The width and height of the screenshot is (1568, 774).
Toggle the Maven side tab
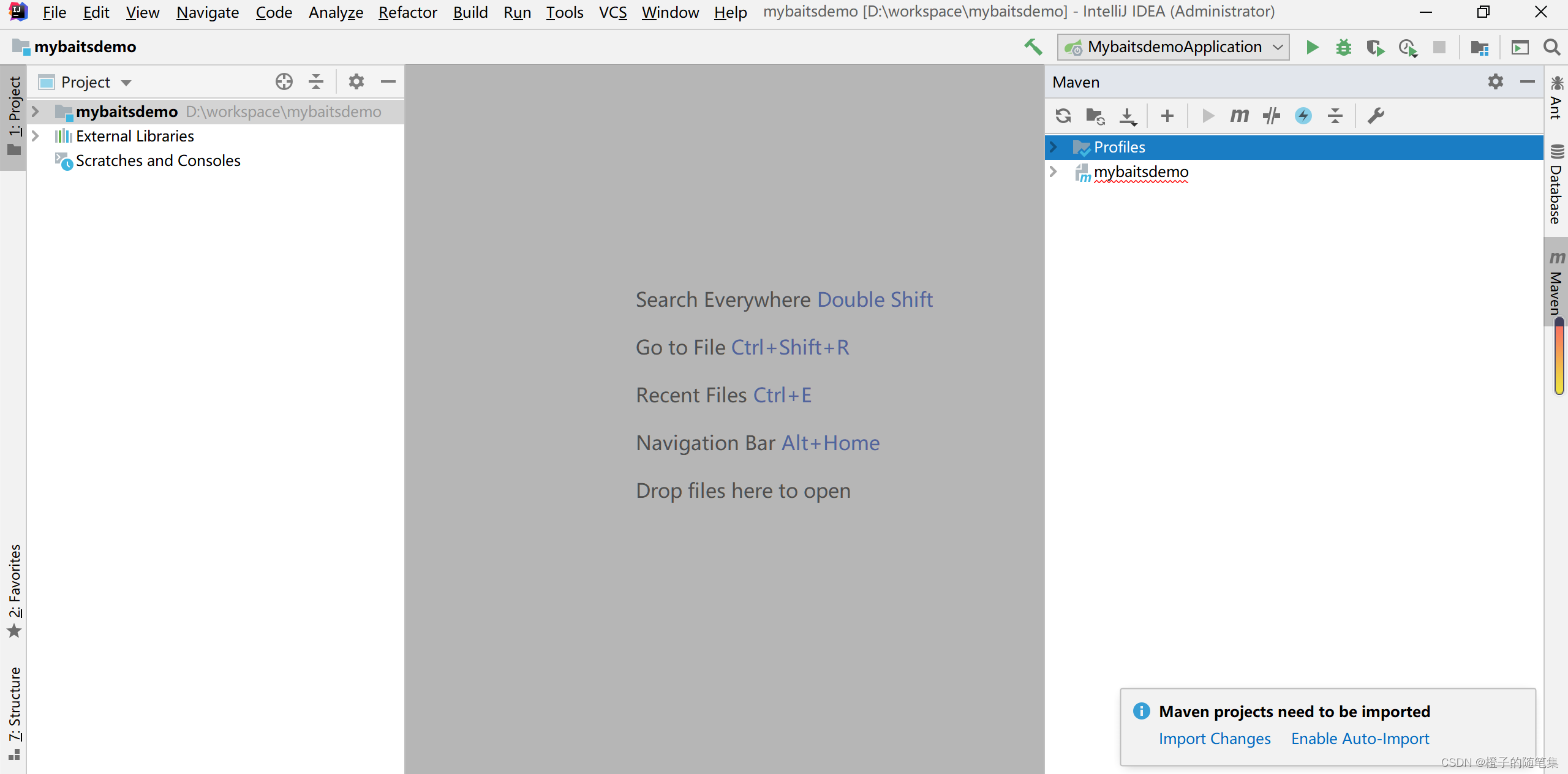coord(1556,282)
